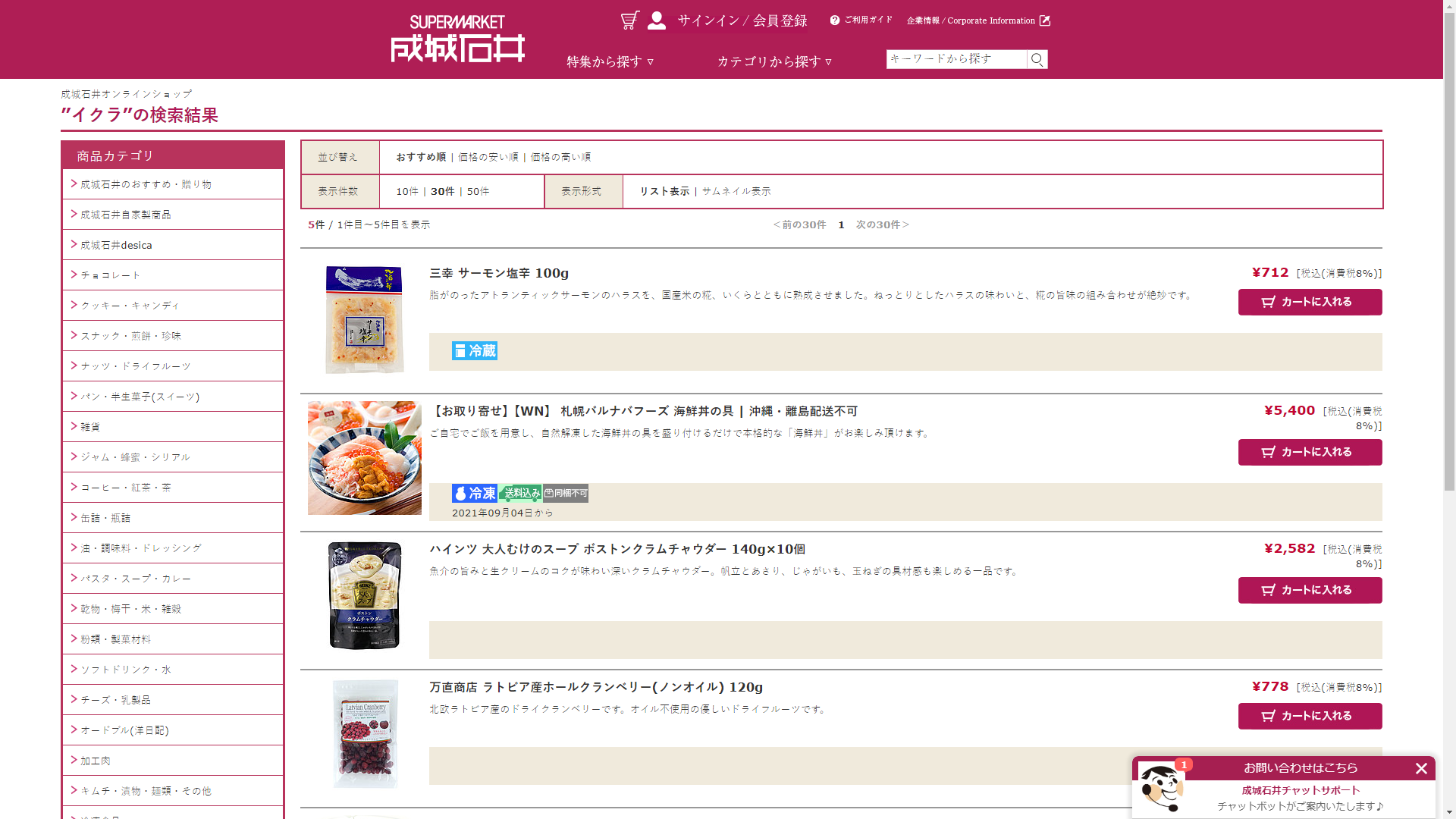1456x819 pixels.
Task: Click the magnifier search button
Action: pos(1037,59)
